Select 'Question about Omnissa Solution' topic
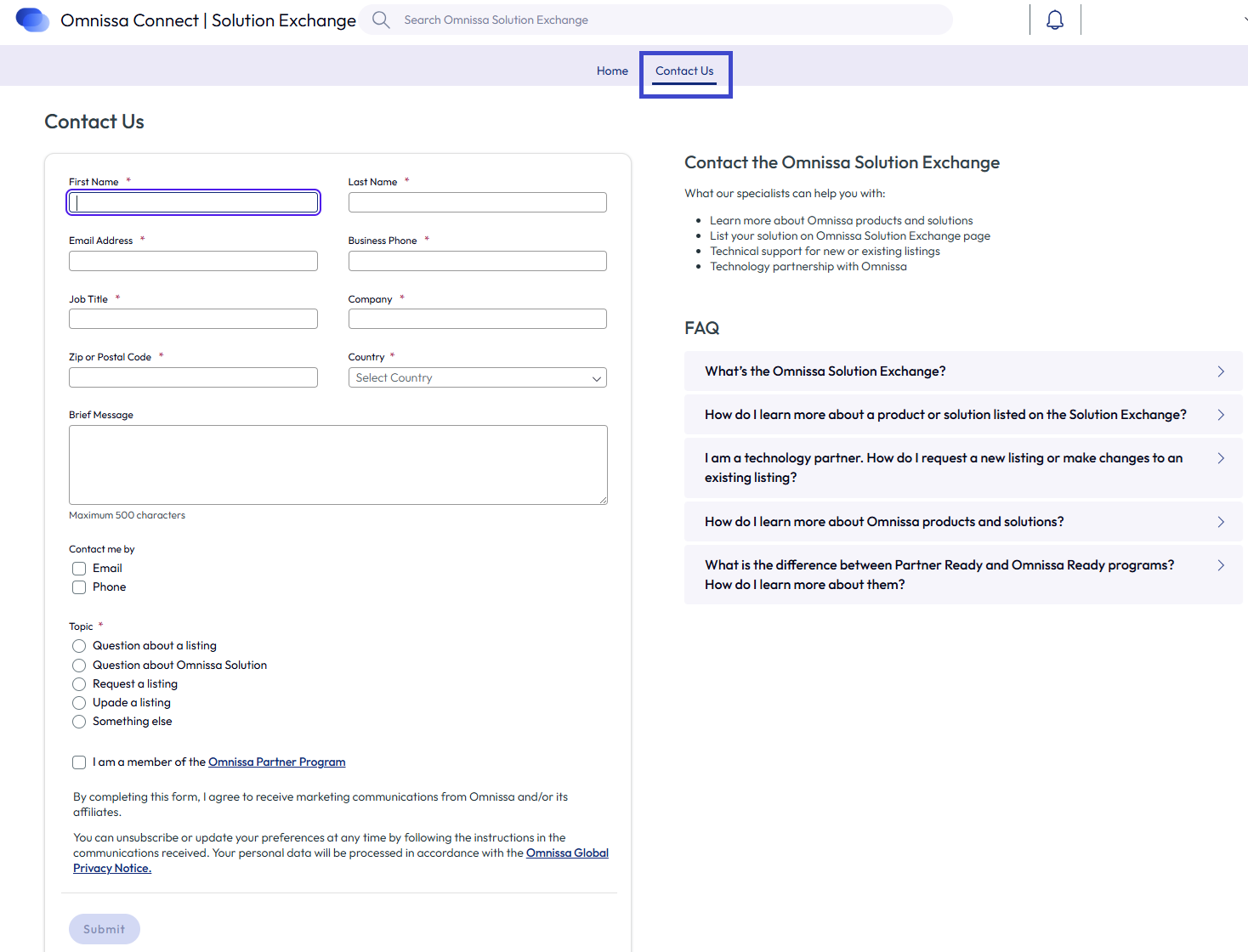This screenshot has width=1248, height=952. pos(79,666)
